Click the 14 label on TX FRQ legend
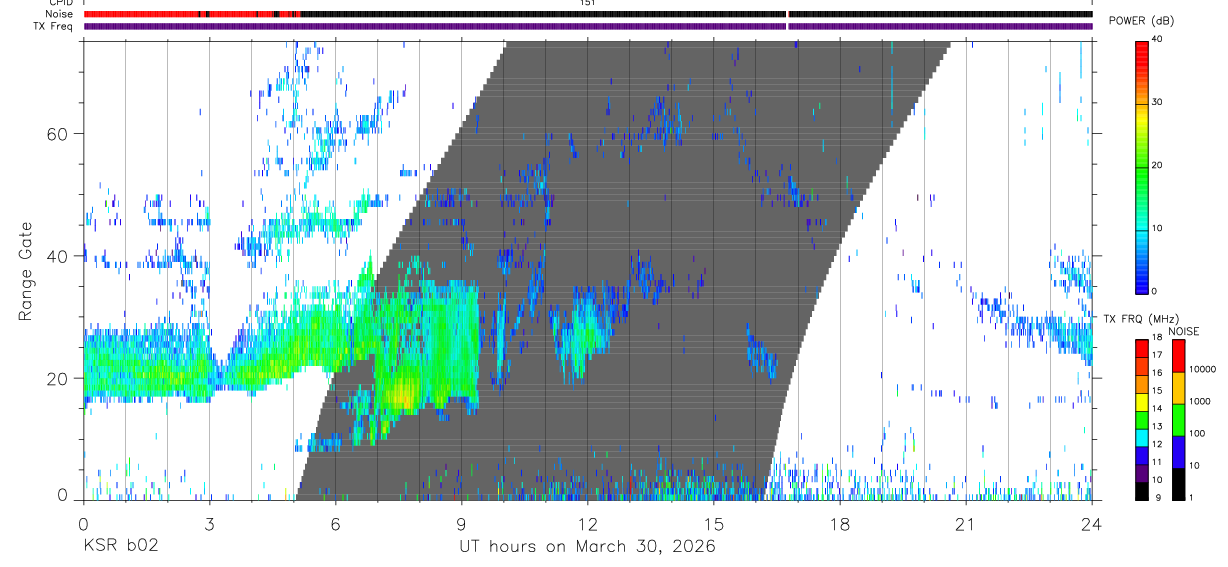The height and width of the screenshot is (567, 1228). 1158,409
